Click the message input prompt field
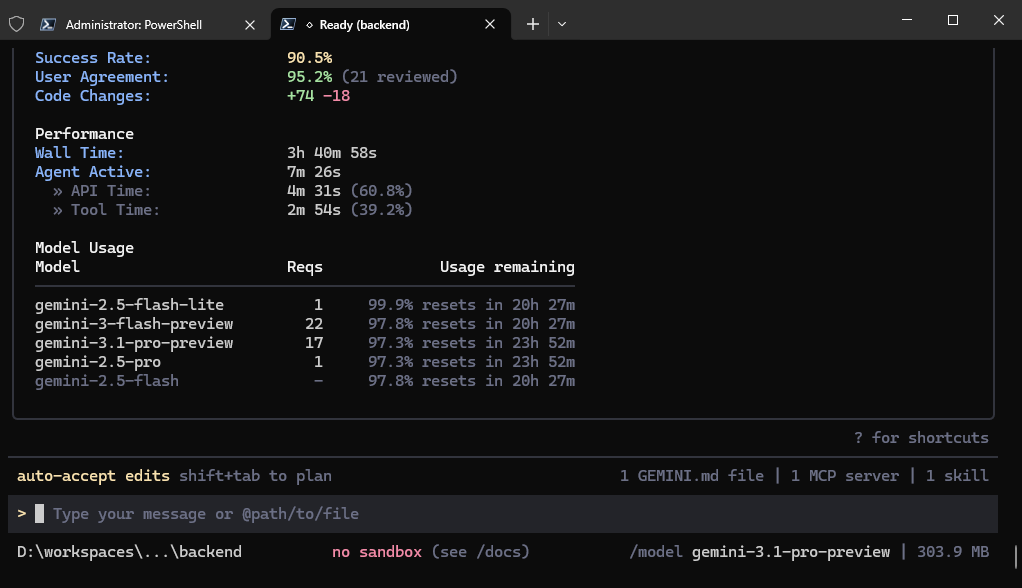This screenshot has height=588, width=1022. pyautogui.click(x=503, y=514)
